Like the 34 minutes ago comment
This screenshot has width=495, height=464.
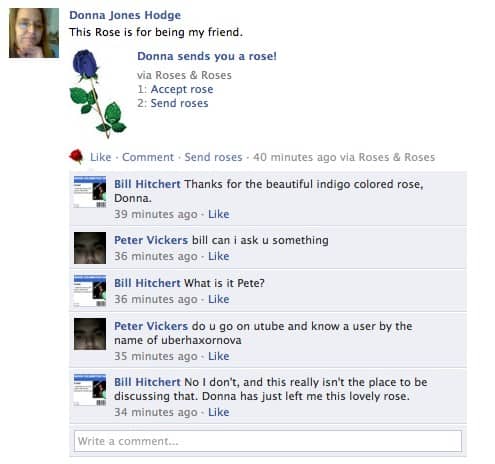(219, 412)
